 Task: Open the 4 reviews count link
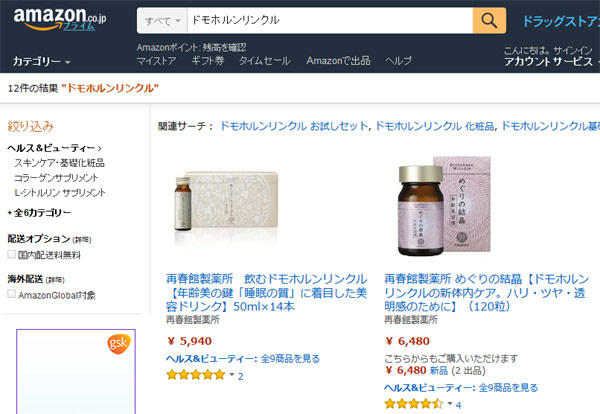(x=458, y=405)
